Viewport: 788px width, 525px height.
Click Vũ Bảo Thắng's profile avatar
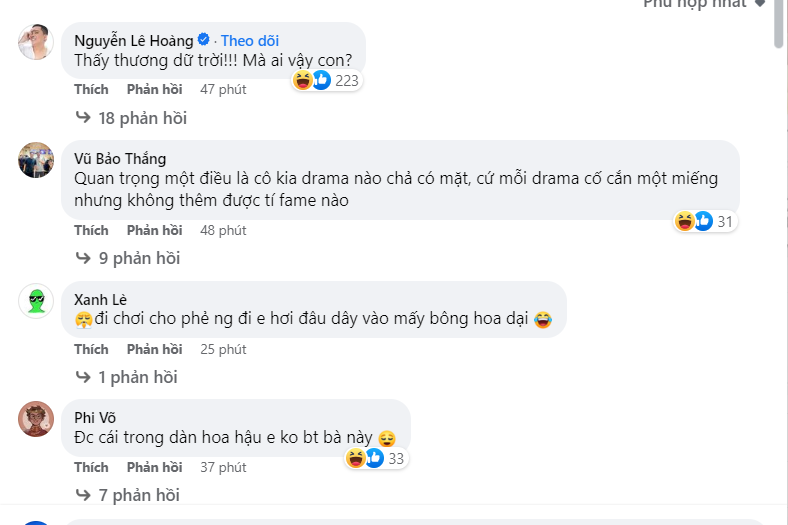(x=36, y=160)
